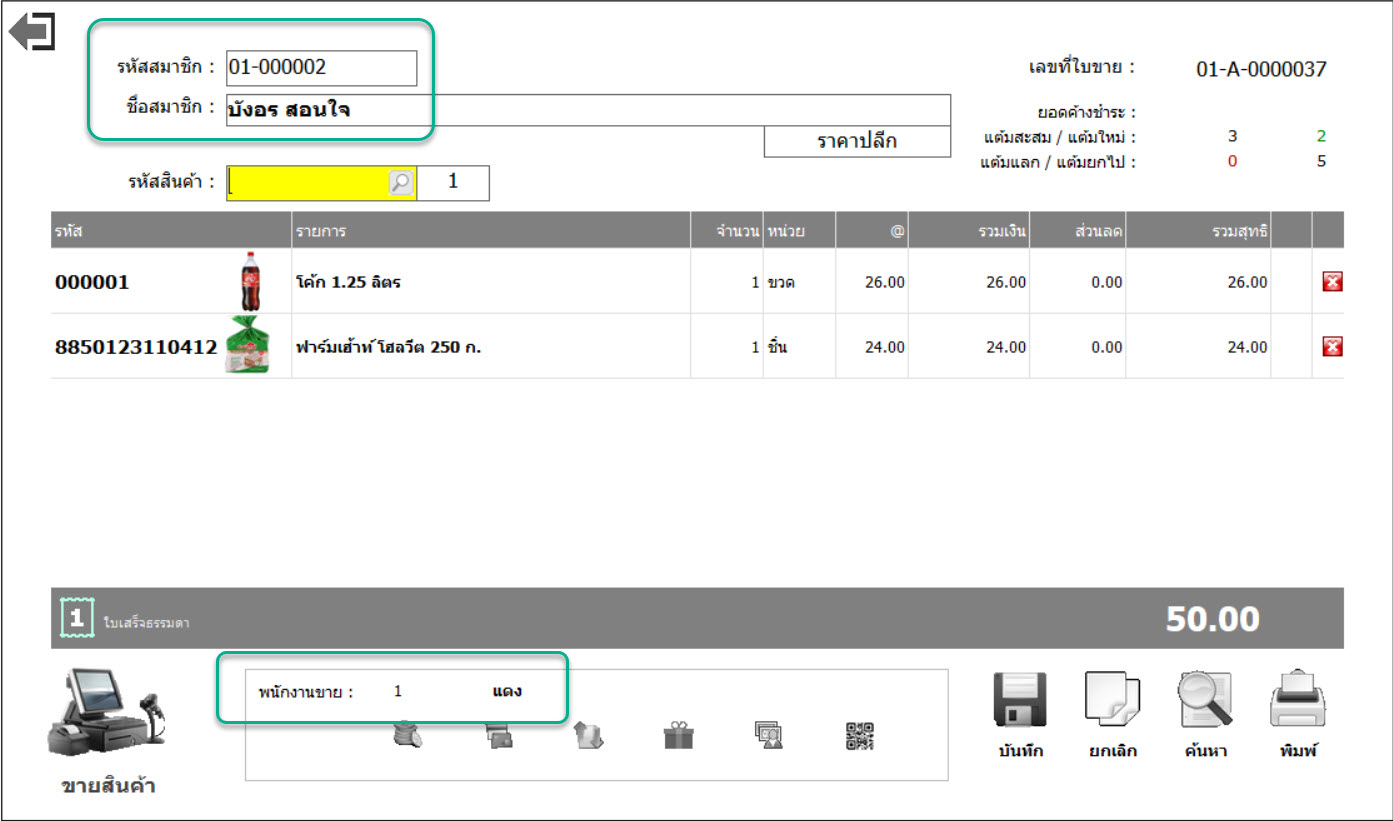The height and width of the screenshot is (821, 1393).
Task: Click the coins cash payment icon
Action: pyautogui.click(x=408, y=737)
